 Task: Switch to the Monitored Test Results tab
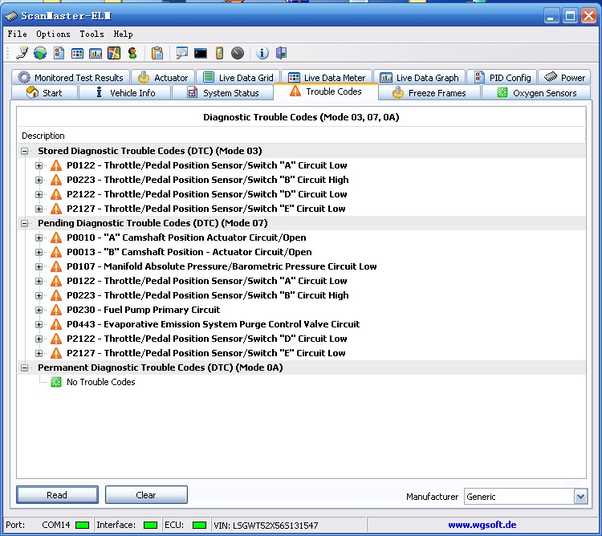(71, 78)
